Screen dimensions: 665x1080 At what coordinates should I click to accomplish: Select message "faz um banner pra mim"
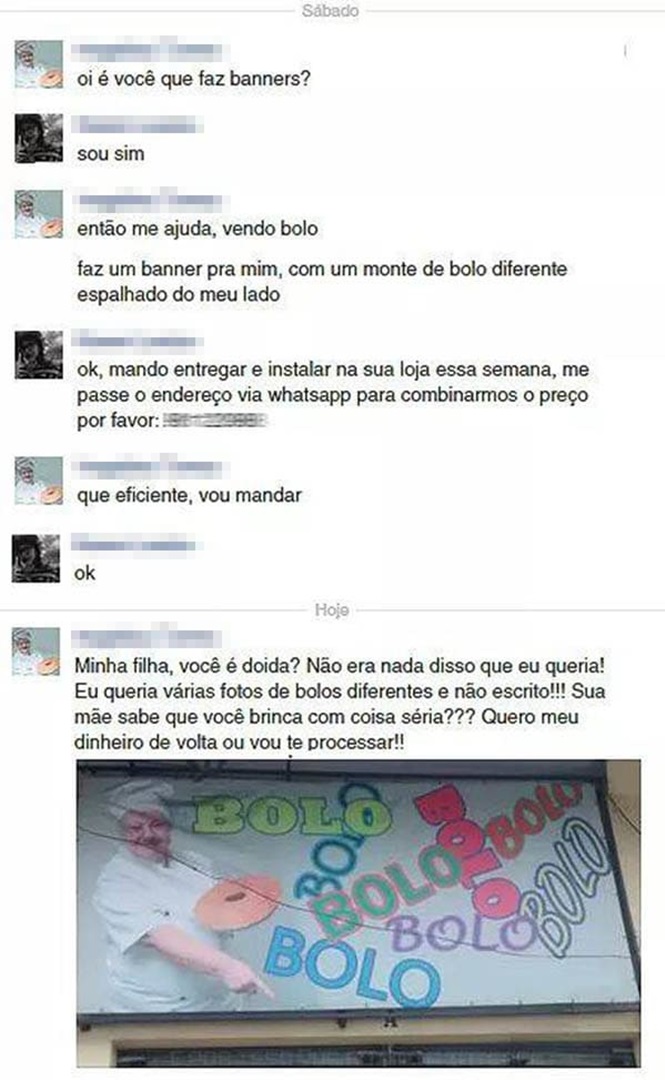tap(322, 281)
